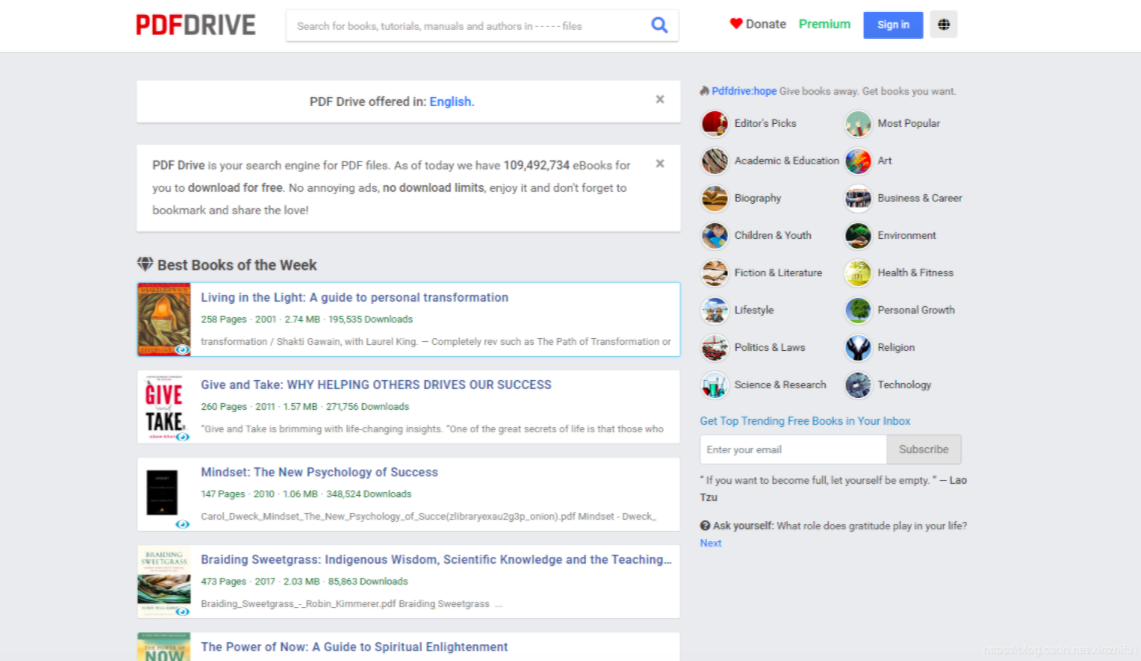The height and width of the screenshot is (661, 1141).
Task: Click the 'Best Books of the Week' heading
Action: pos(236,265)
